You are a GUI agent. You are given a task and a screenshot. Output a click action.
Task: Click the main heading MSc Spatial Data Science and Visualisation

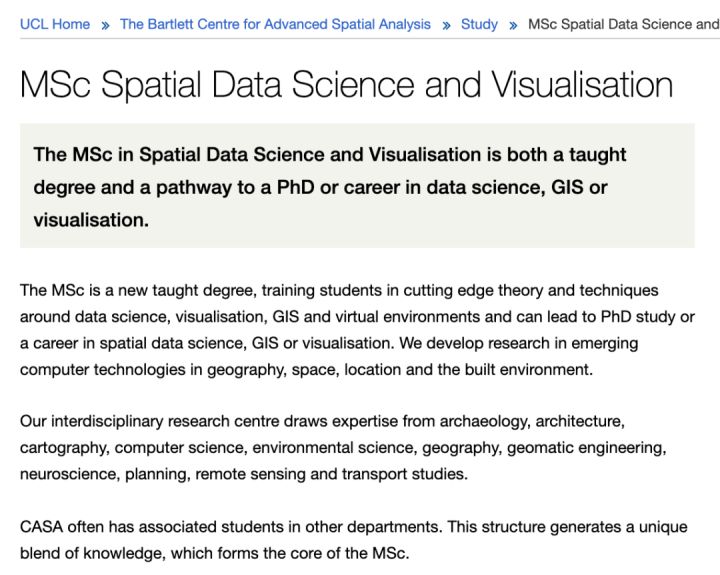tap(346, 85)
